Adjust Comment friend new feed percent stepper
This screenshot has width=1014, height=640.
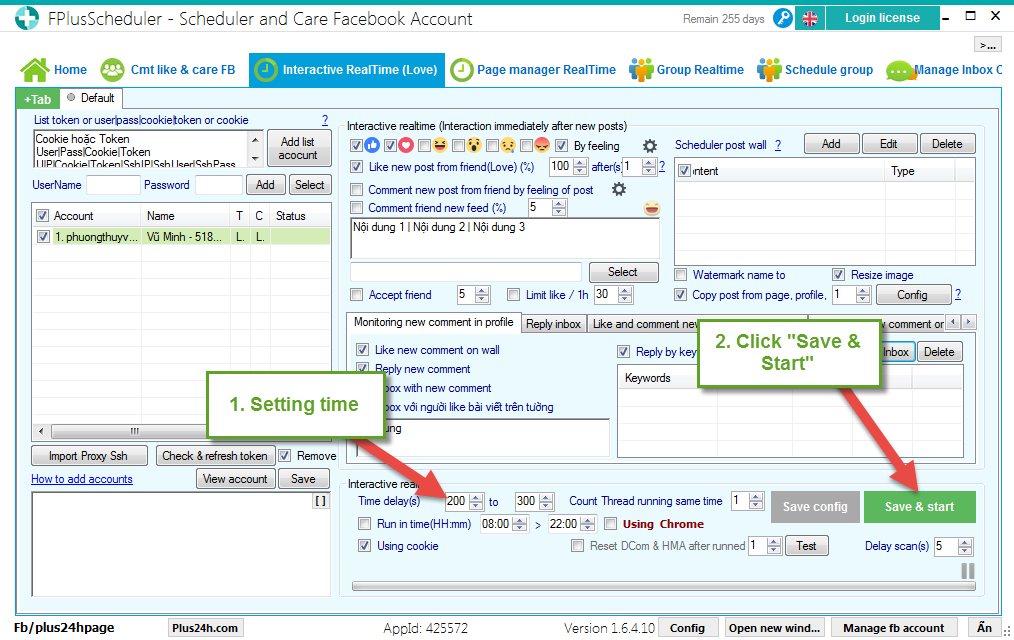click(559, 208)
